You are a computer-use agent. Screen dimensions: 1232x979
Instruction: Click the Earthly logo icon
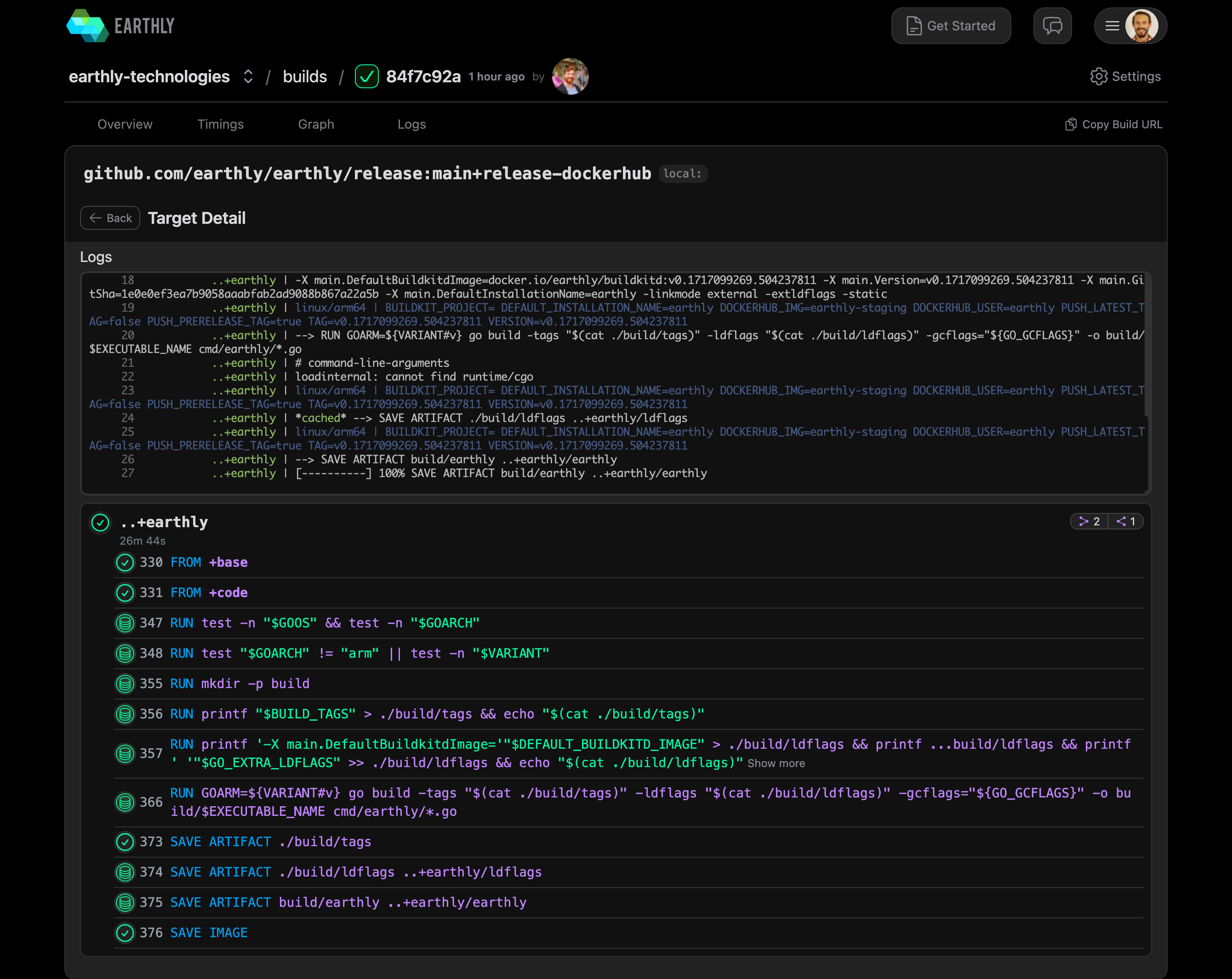point(87,26)
